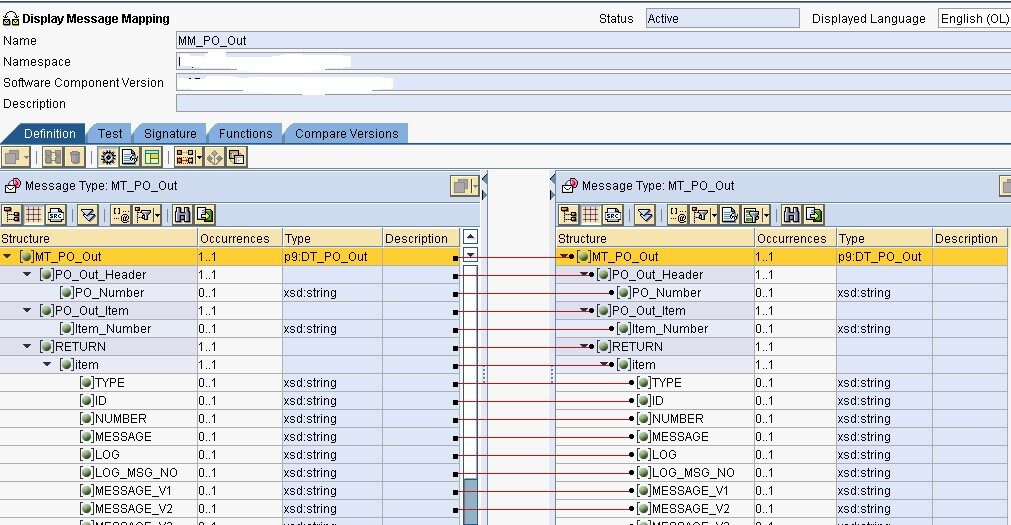The height and width of the screenshot is (525, 1011).
Task: Switch source structure to tree view
Action: pyautogui.click(x=12, y=214)
